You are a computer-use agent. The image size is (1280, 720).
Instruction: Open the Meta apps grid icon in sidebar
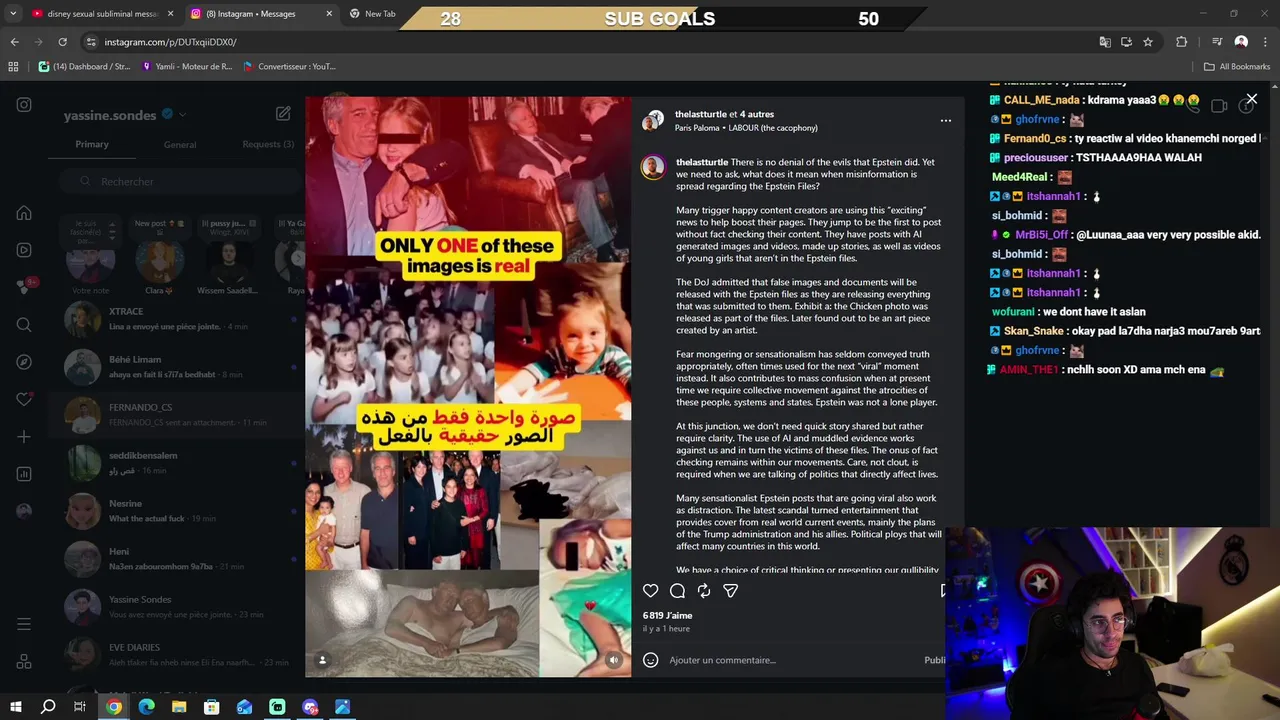coord(24,662)
